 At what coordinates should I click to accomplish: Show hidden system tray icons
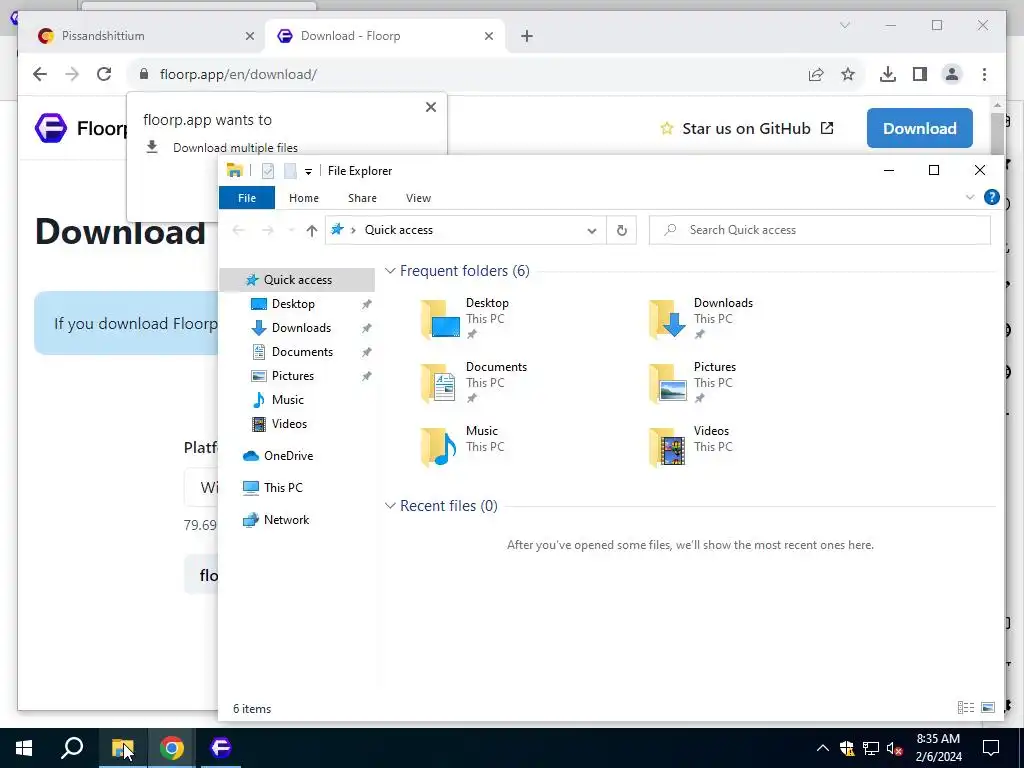[x=823, y=748]
